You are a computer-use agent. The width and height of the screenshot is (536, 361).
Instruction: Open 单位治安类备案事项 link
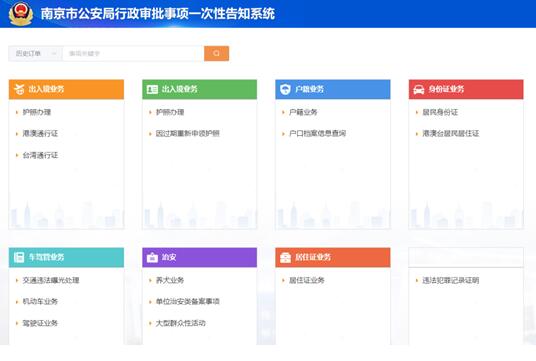(x=188, y=302)
